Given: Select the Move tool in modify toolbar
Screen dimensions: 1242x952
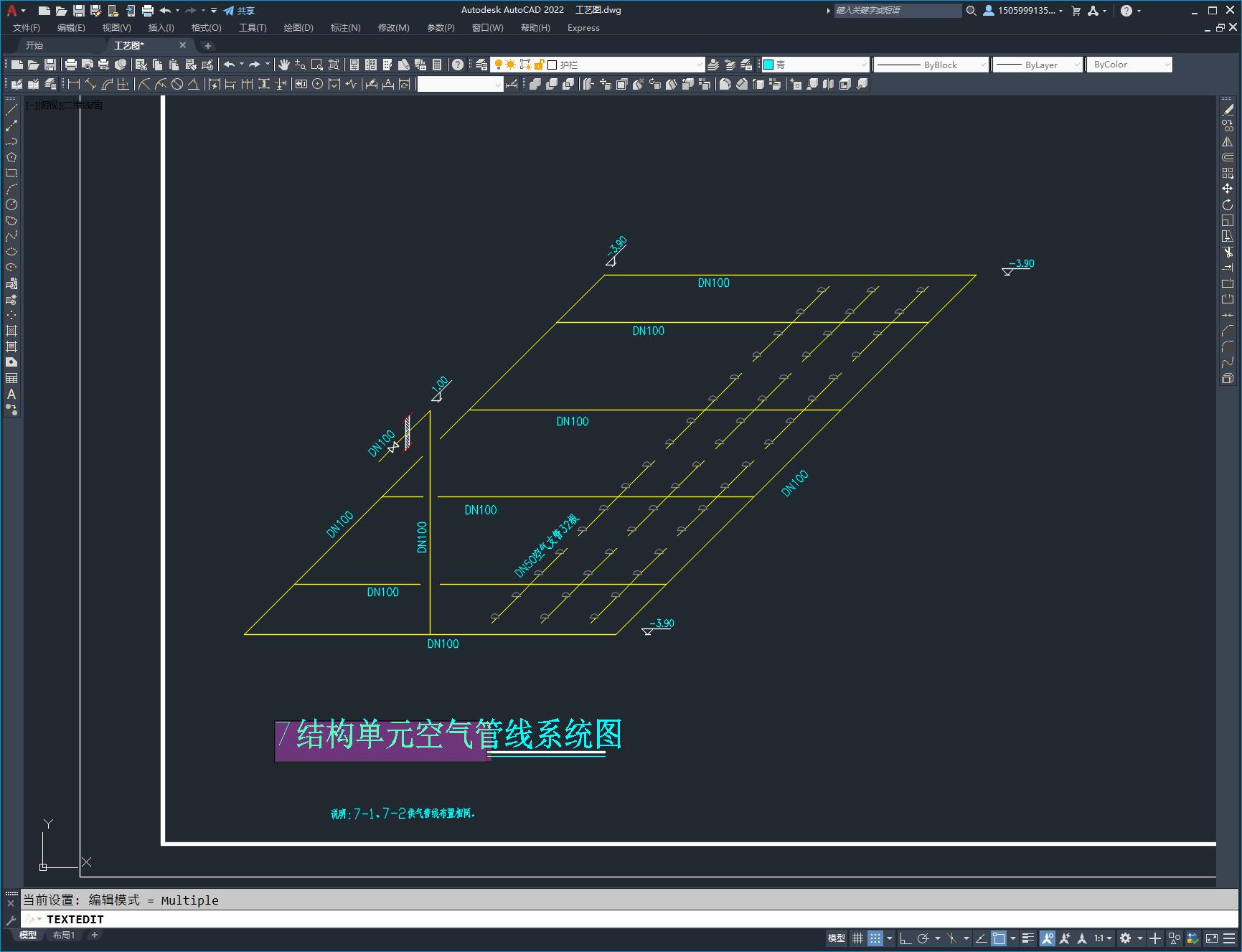Looking at the screenshot, I should point(1228,189).
